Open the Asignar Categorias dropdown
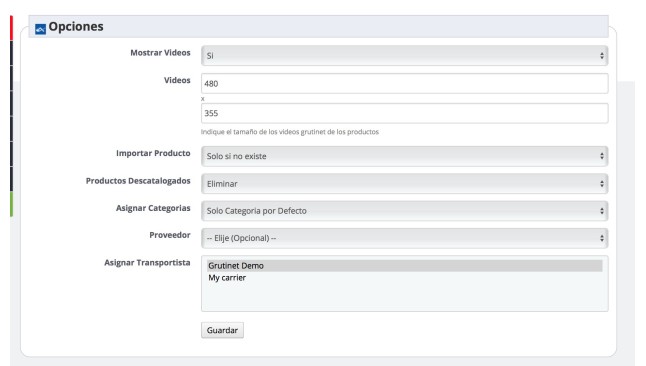The image size is (646, 366). coord(405,211)
